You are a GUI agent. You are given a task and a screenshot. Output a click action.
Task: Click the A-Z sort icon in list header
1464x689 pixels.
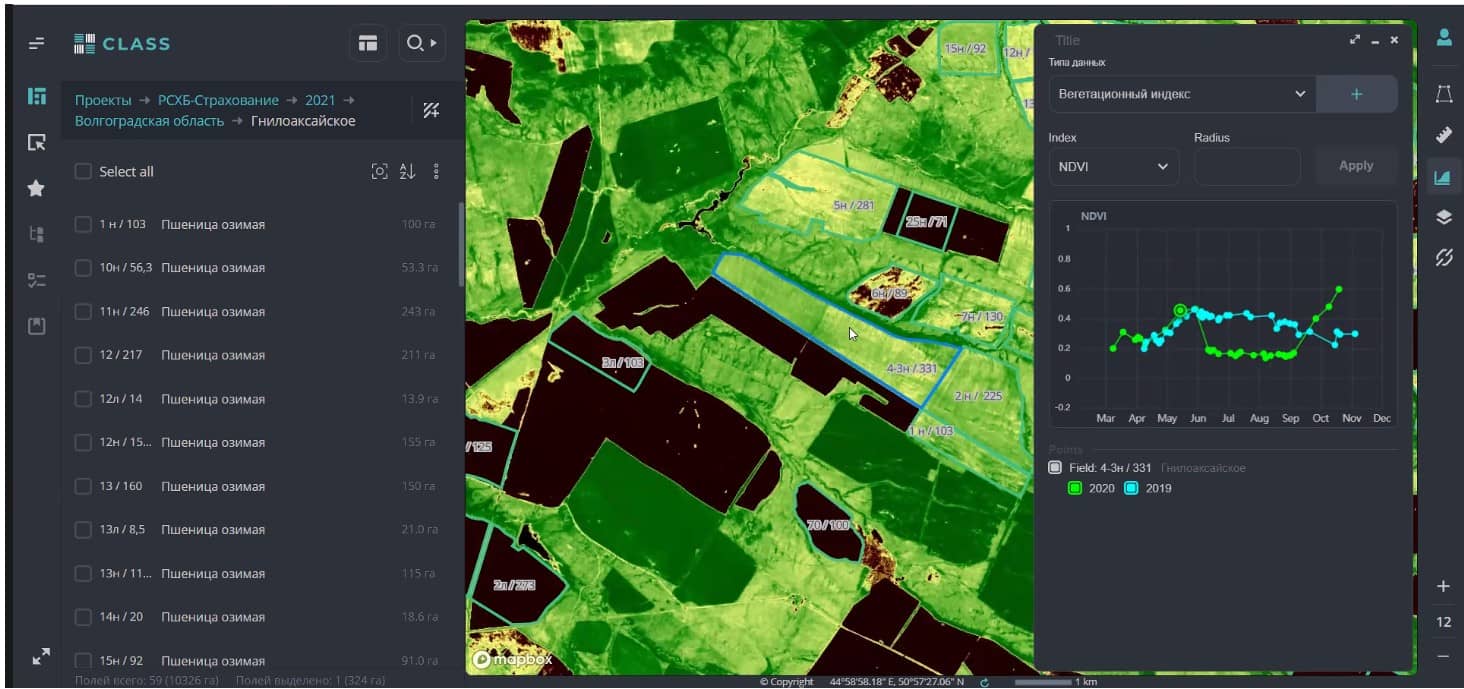[407, 172]
